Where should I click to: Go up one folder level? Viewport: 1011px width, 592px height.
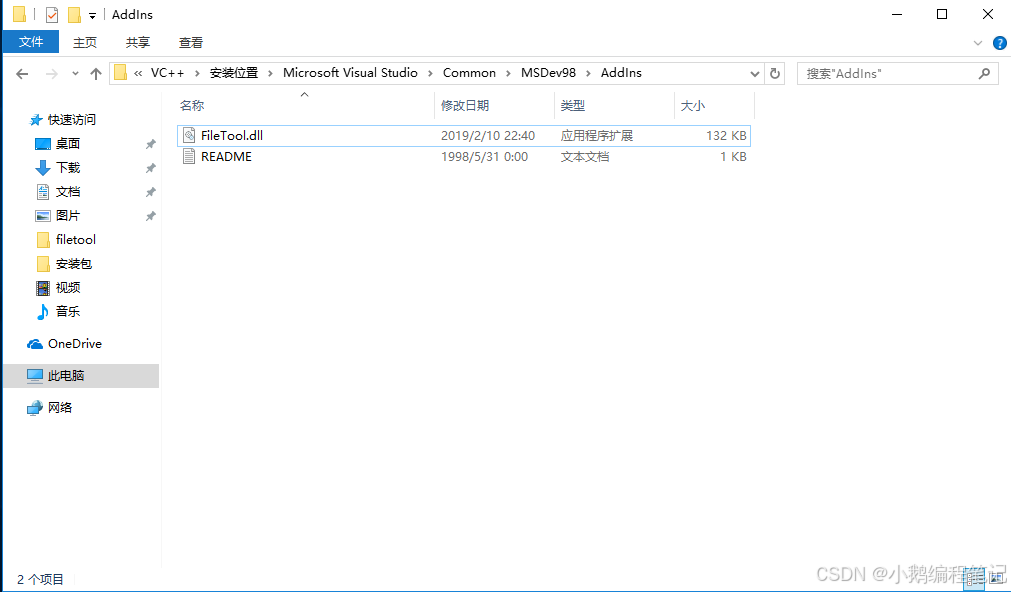click(x=96, y=74)
